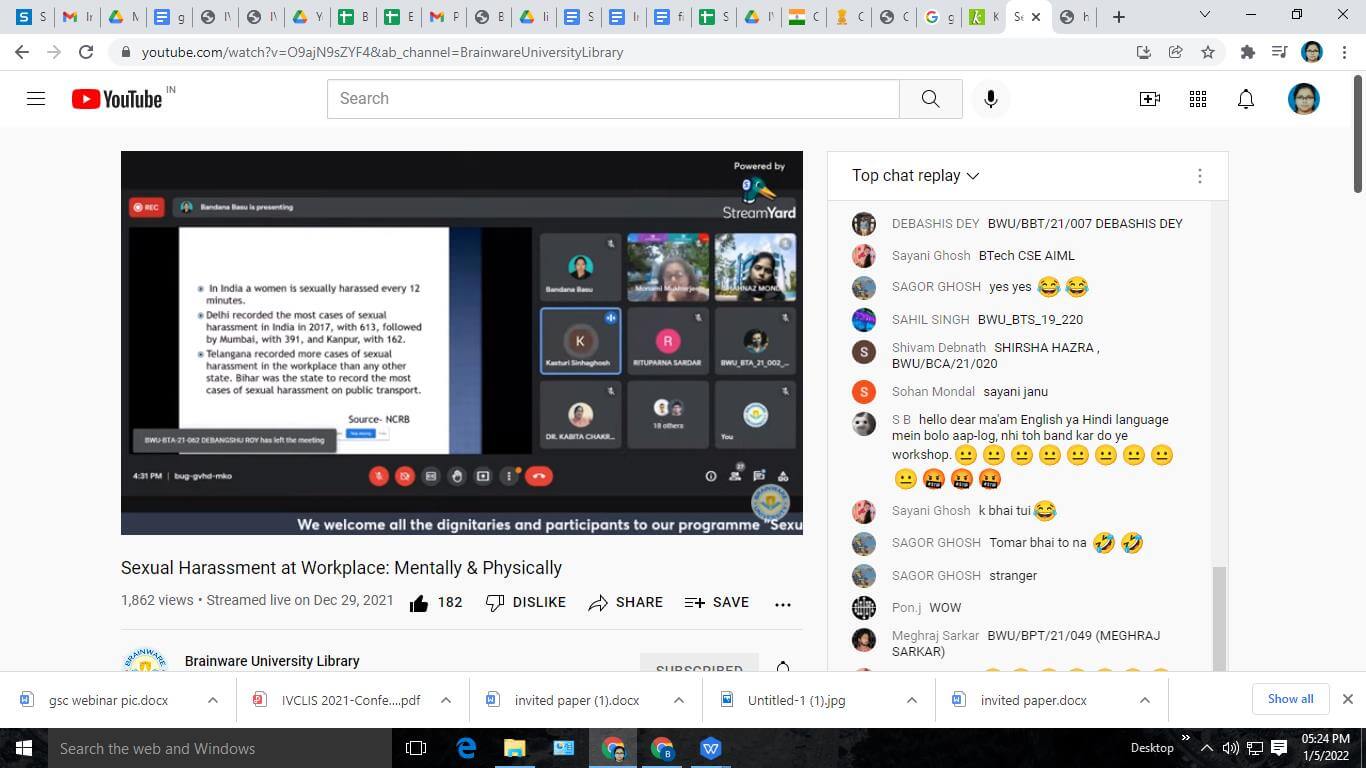Open a new browser tab

click(x=1118, y=17)
